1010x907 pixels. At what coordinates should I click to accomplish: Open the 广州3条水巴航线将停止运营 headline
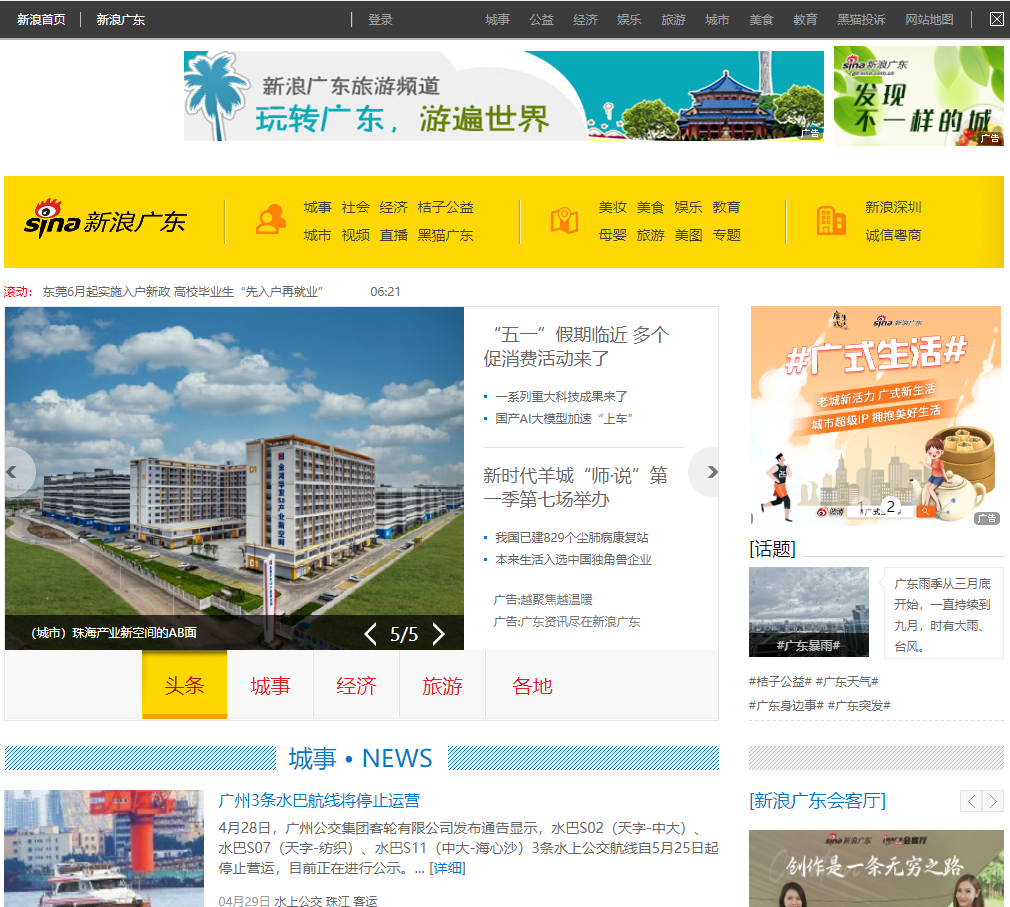tap(319, 801)
